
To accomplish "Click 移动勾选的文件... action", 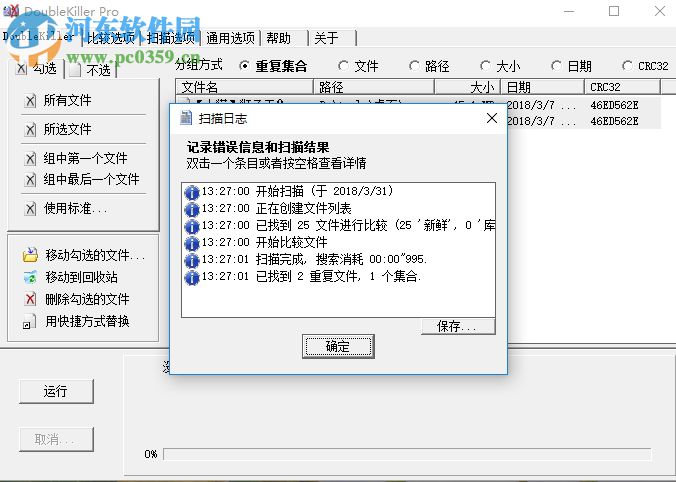I will coord(95,255).
